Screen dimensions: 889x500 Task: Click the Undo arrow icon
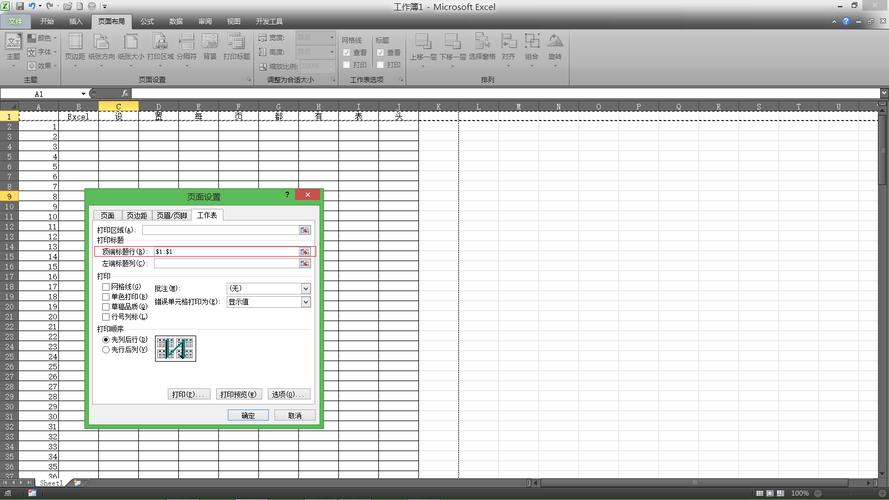32,6
